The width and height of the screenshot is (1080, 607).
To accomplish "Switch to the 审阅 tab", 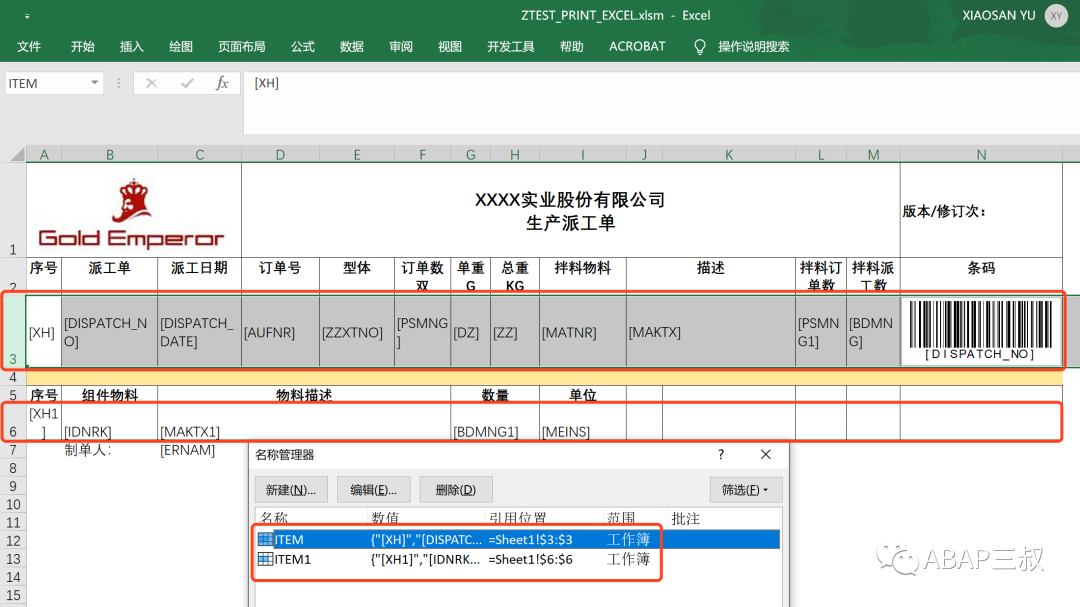I will pyautogui.click(x=401, y=47).
